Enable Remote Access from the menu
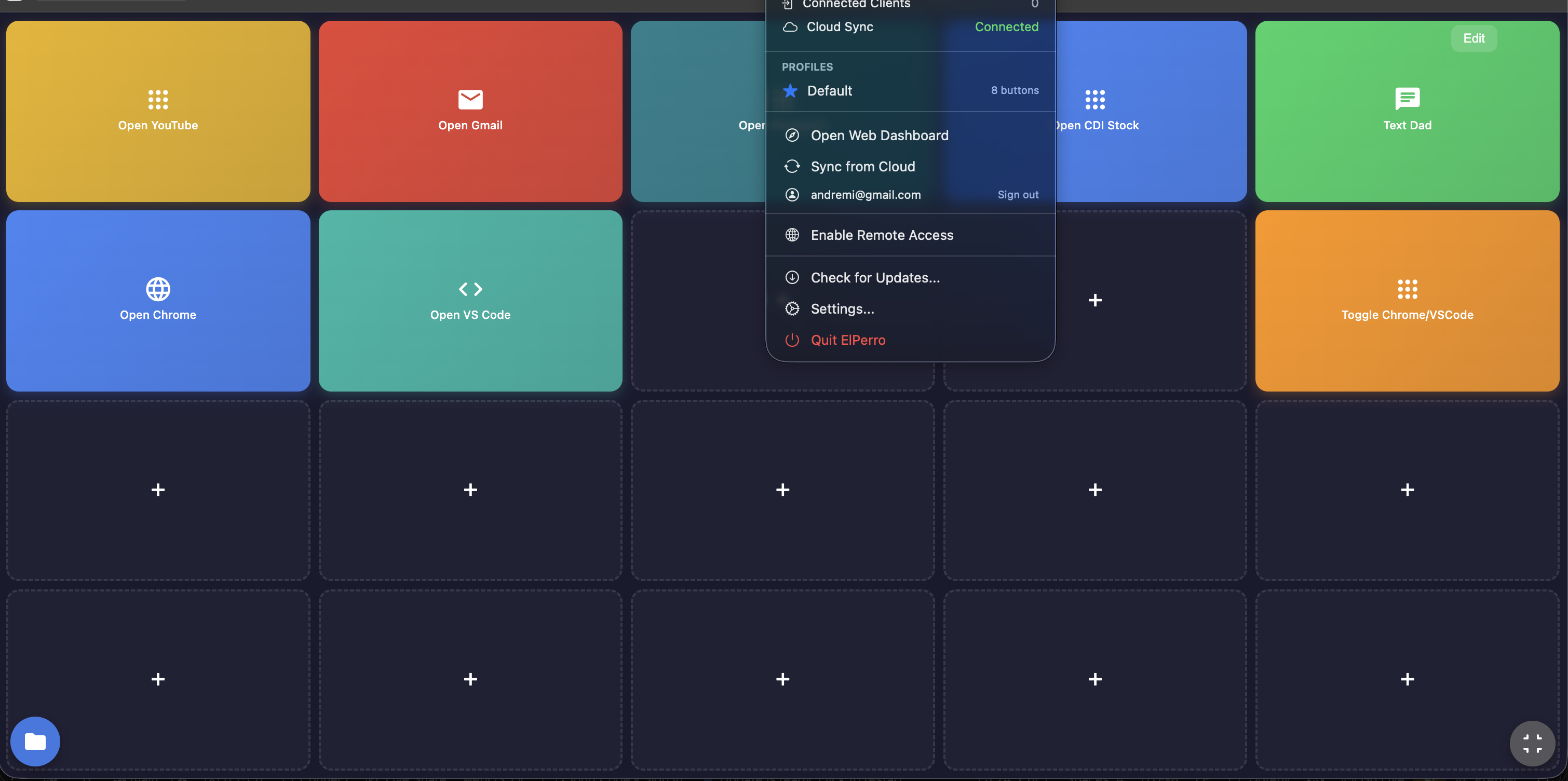Image resolution: width=1568 pixels, height=781 pixels. (x=882, y=235)
